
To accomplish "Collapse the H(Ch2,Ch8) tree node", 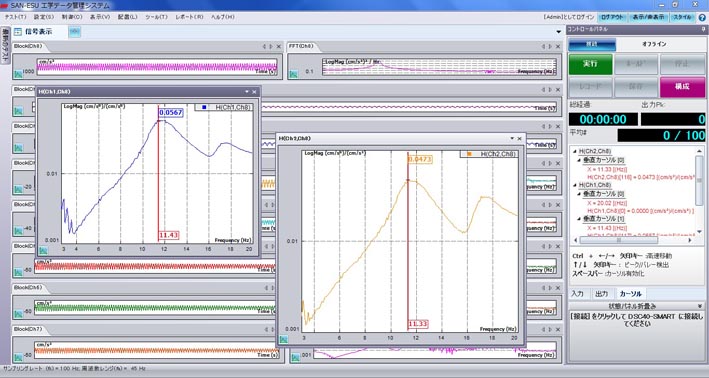I will (x=575, y=151).
